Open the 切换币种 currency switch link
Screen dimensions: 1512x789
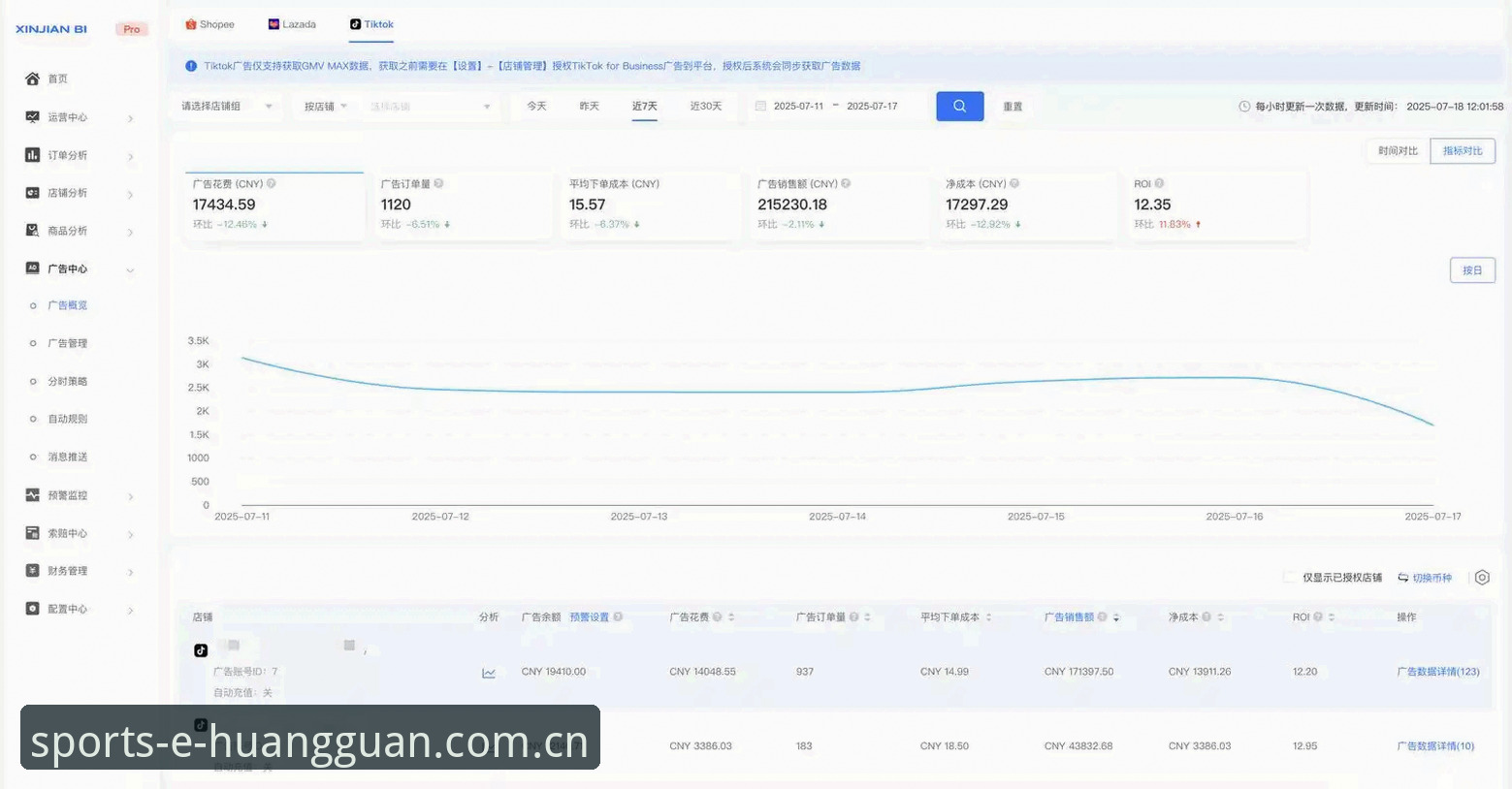tap(1425, 578)
